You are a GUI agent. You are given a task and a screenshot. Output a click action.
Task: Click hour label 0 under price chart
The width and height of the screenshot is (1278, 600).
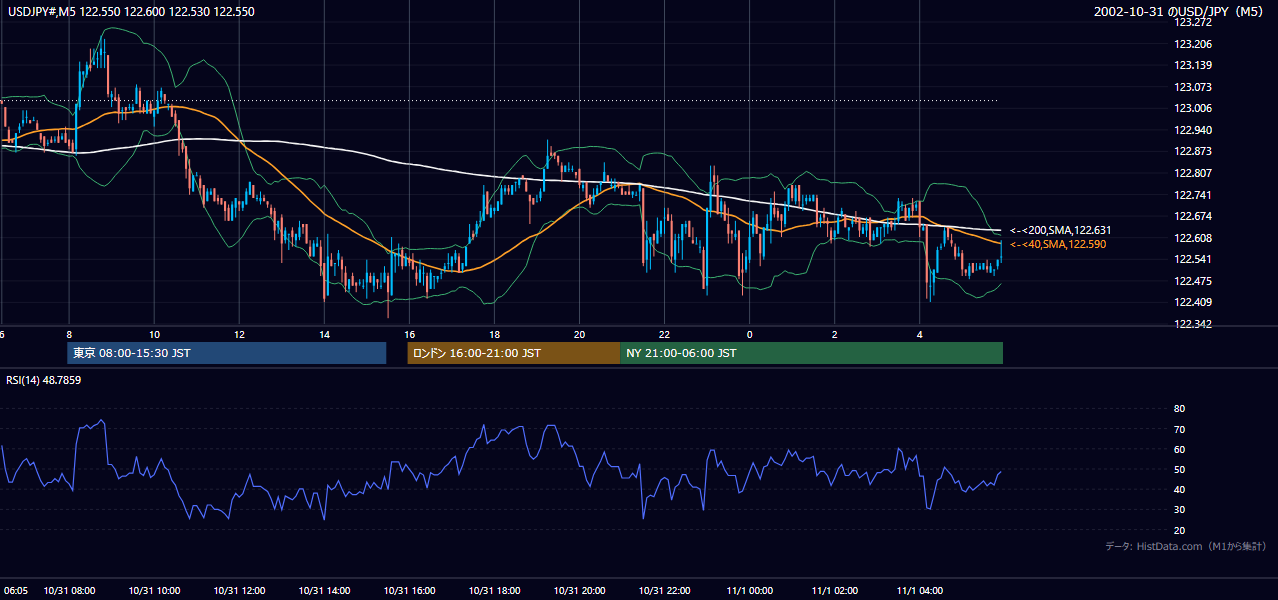point(749,334)
